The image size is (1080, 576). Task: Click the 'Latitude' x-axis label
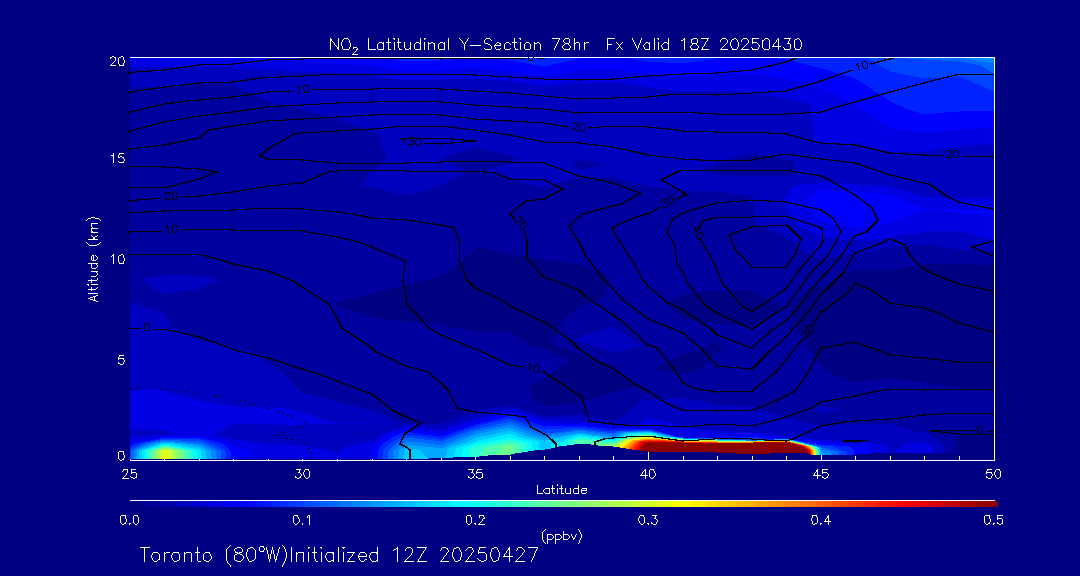coord(562,490)
